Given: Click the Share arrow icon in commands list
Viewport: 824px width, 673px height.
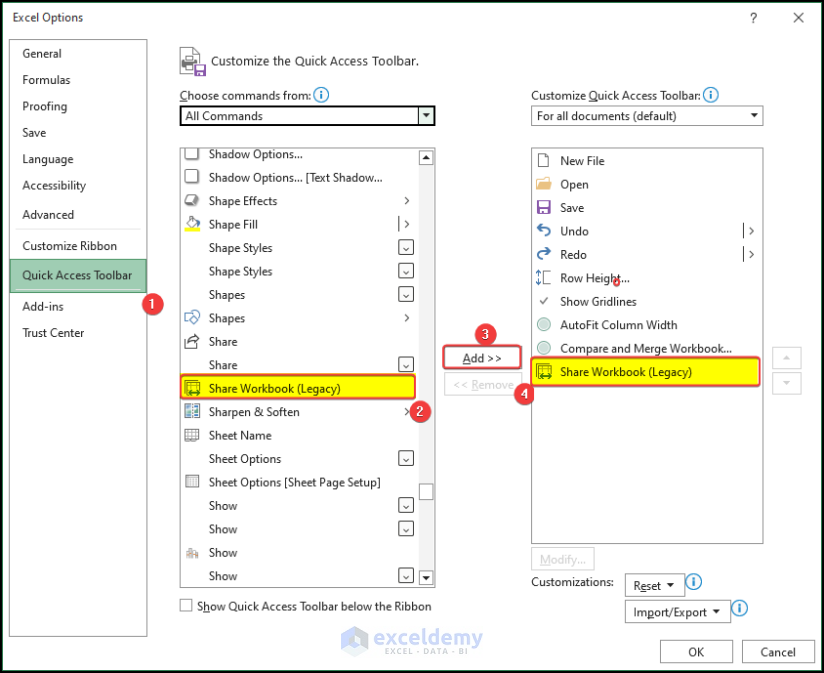Looking at the screenshot, I should point(192,341).
